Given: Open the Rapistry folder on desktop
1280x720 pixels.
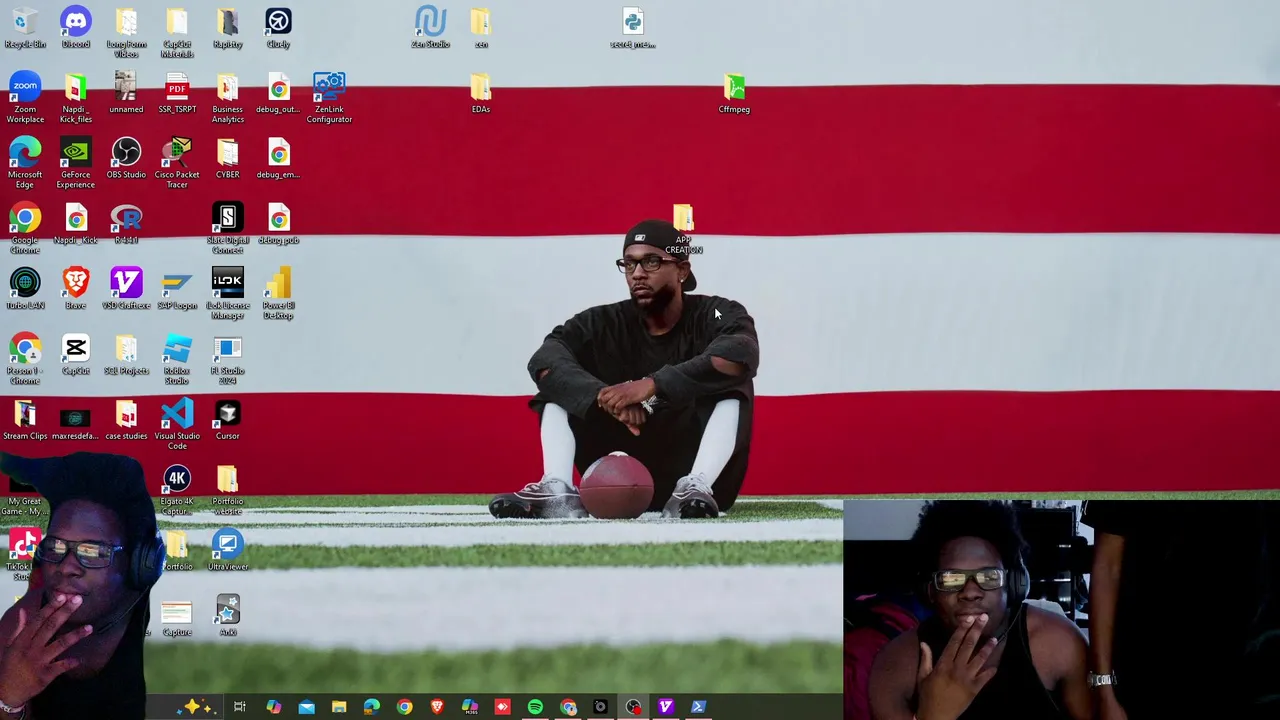Looking at the screenshot, I should (227, 28).
